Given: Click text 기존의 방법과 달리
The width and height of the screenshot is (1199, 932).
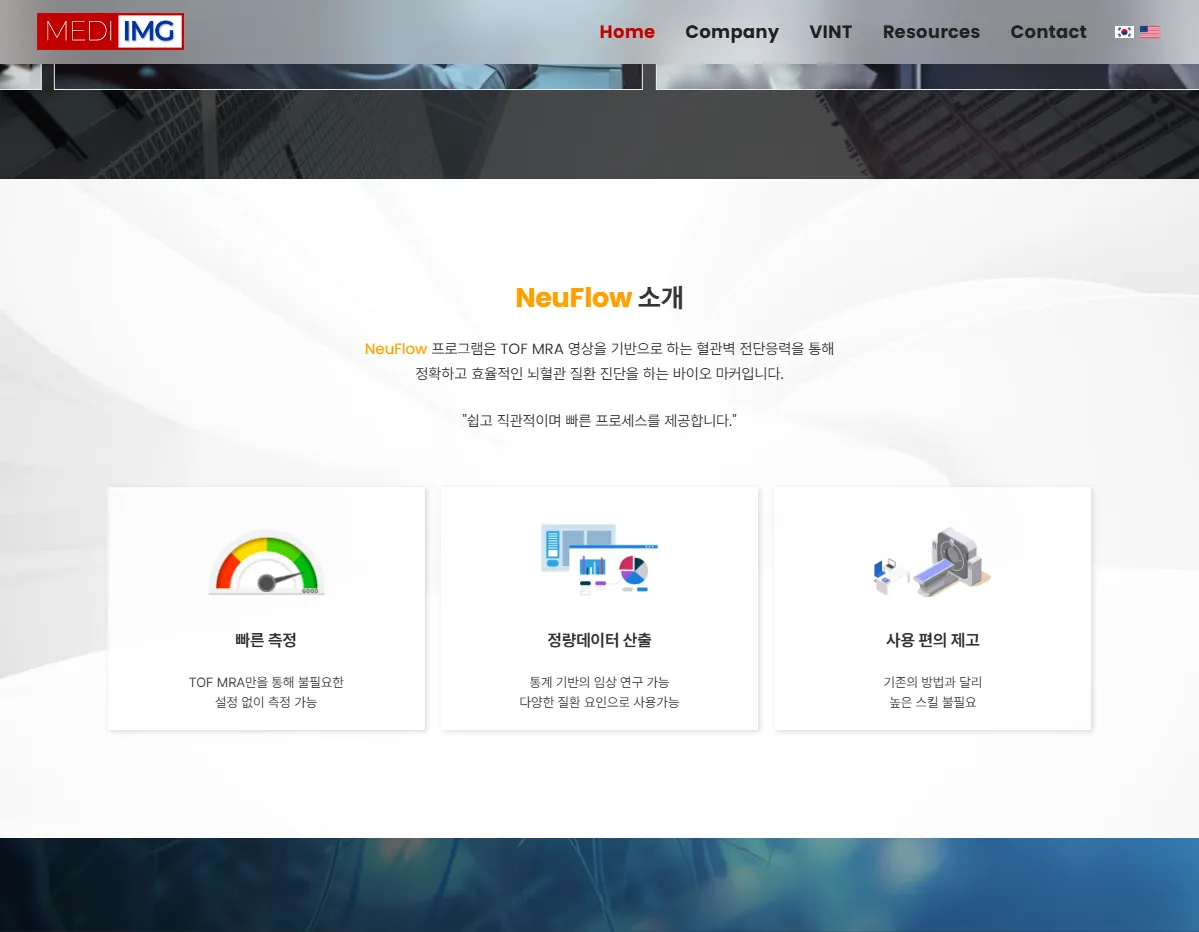Looking at the screenshot, I should tap(933, 682).
